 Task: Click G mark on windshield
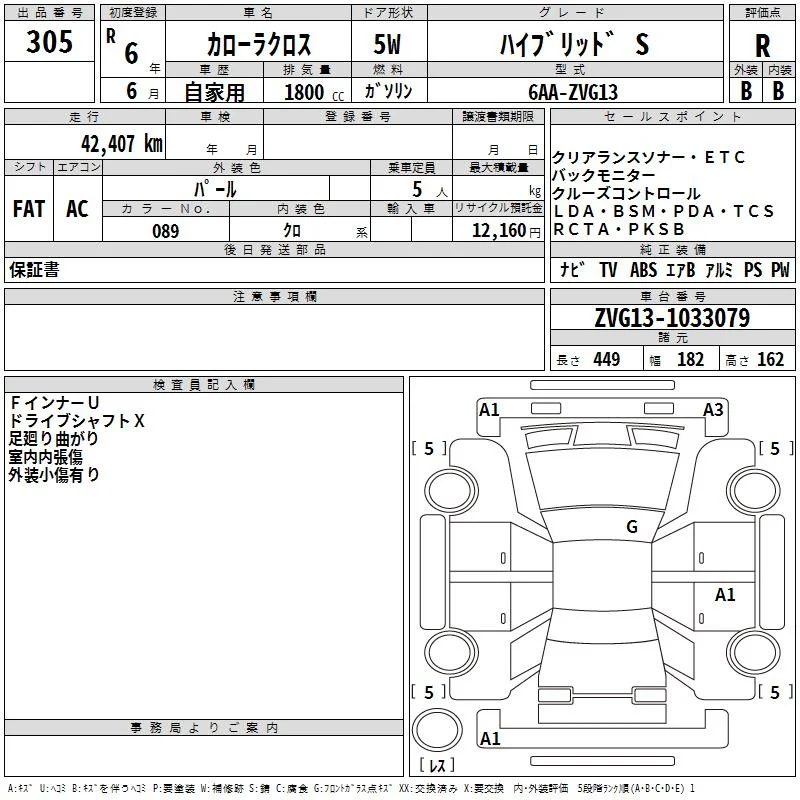[x=632, y=527]
